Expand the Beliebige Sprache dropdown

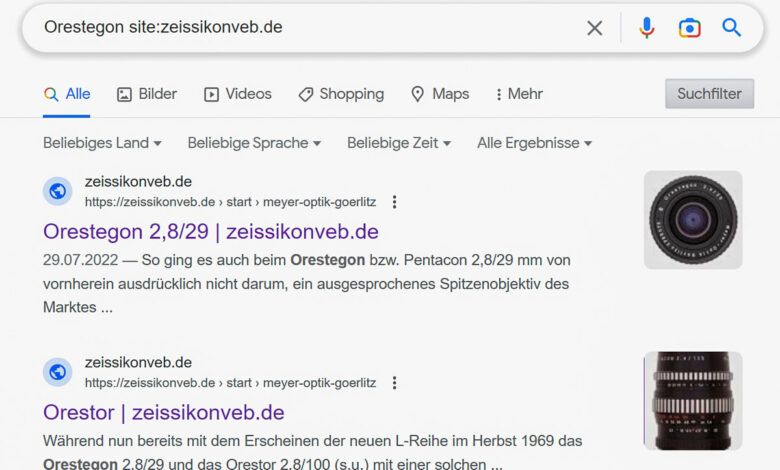click(x=254, y=143)
